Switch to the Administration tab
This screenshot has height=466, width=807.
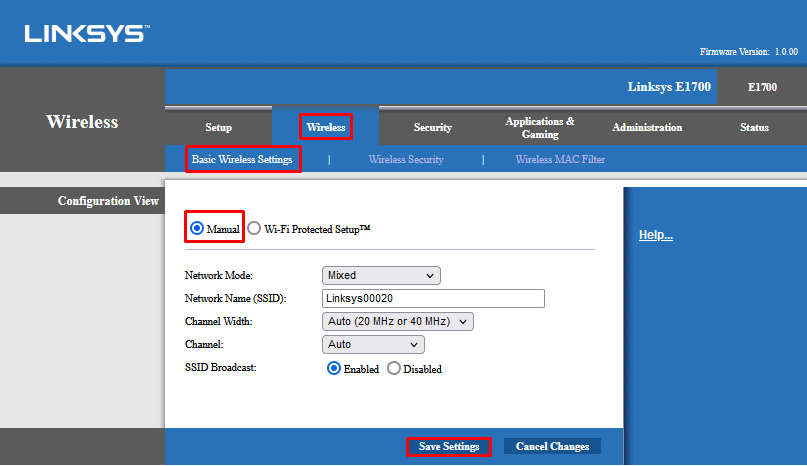pyautogui.click(x=647, y=127)
